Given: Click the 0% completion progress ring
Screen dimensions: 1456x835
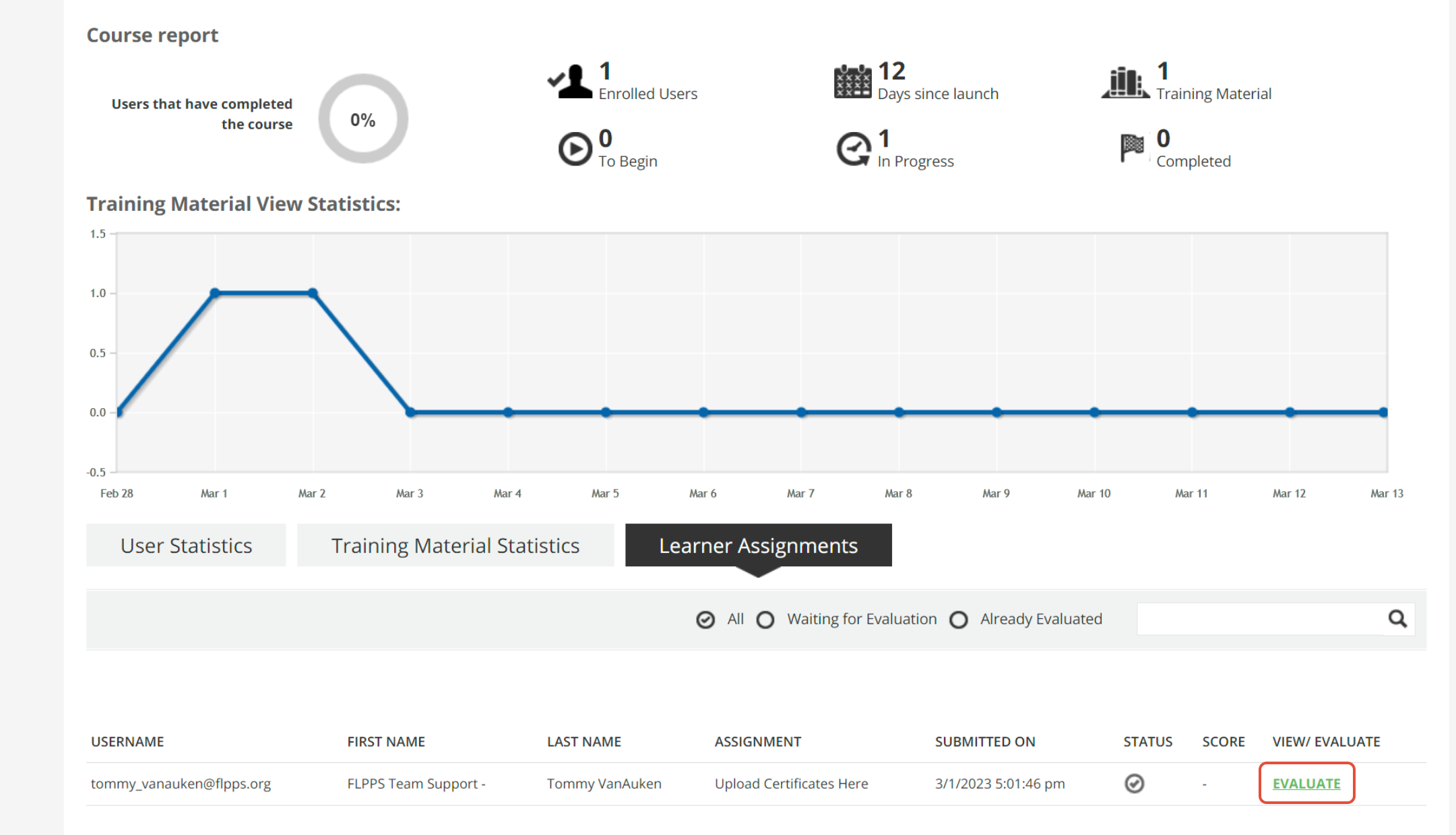Looking at the screenshot, I should click(x=363, y=119).
